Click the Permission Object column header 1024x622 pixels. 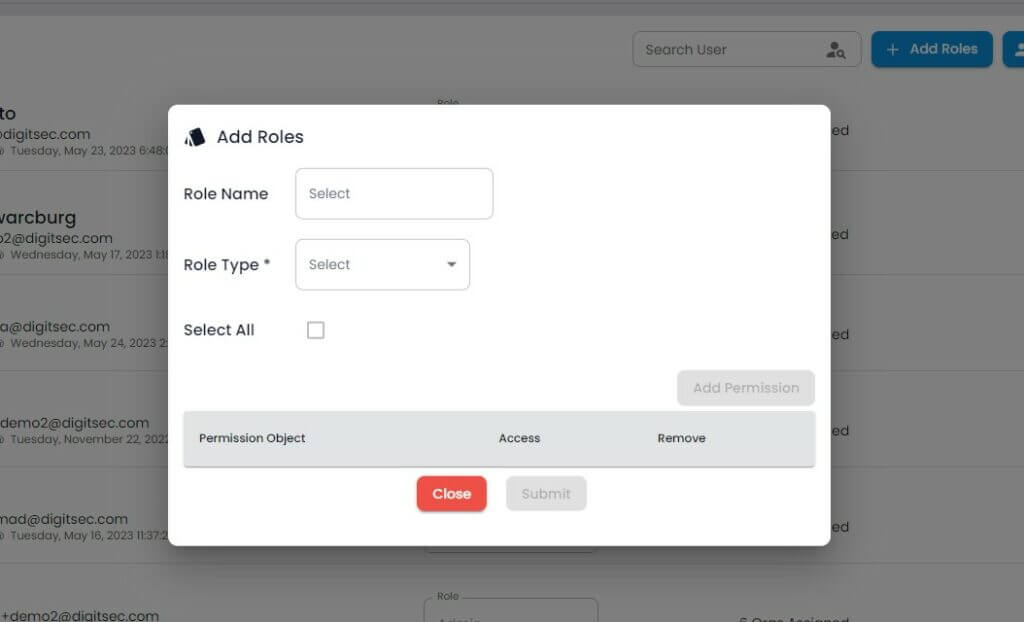(x=252, y=438)
